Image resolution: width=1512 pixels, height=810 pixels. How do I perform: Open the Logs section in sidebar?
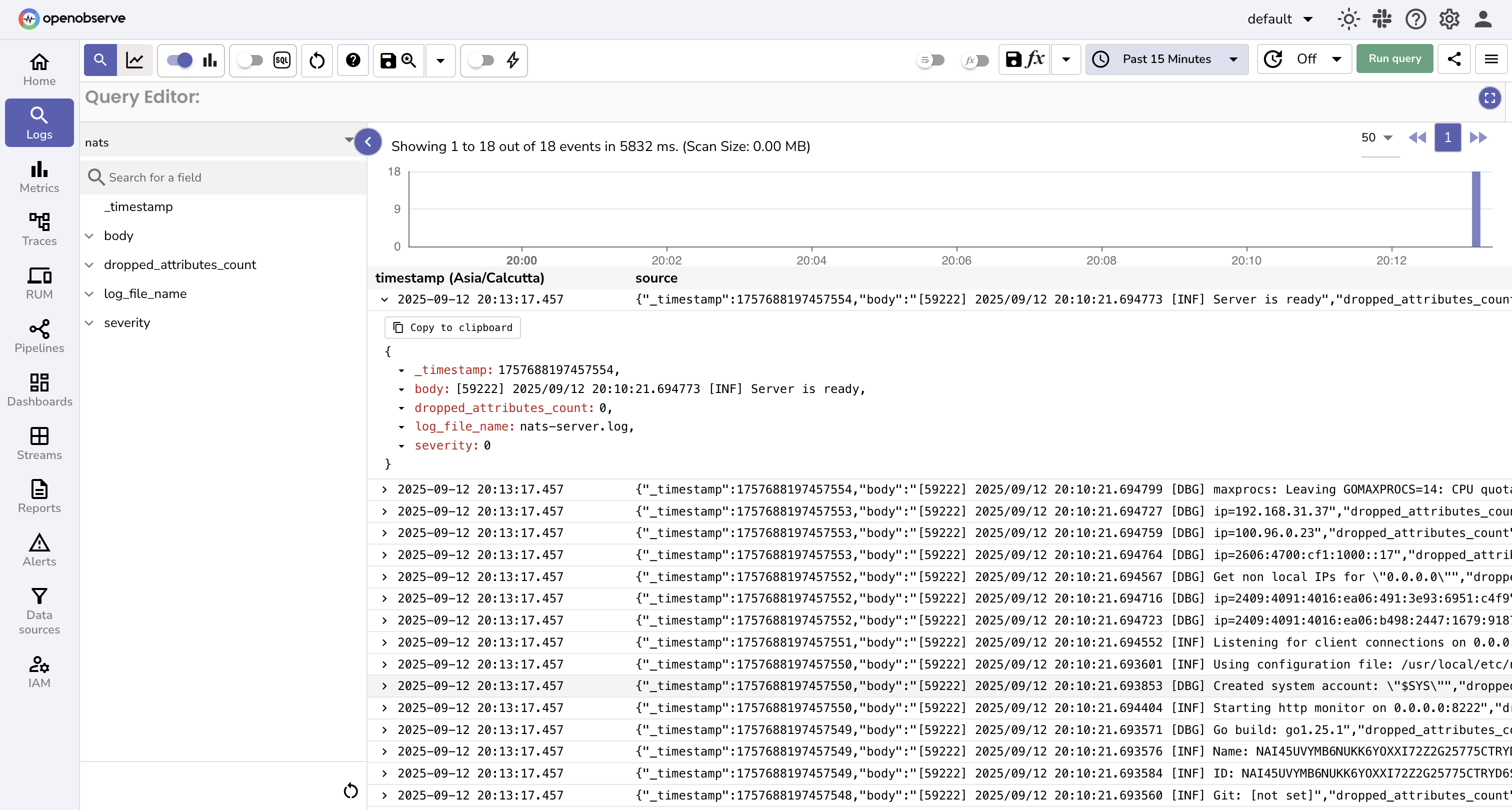click(38, 122)
